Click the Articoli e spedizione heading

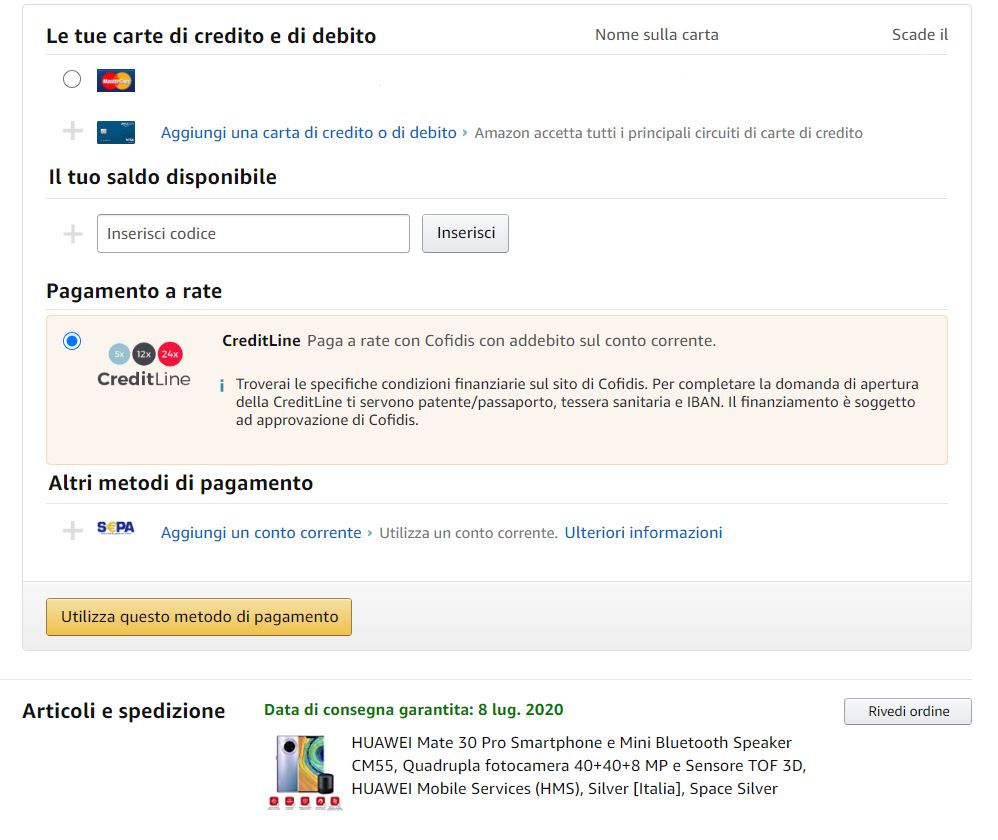[124, 711]
